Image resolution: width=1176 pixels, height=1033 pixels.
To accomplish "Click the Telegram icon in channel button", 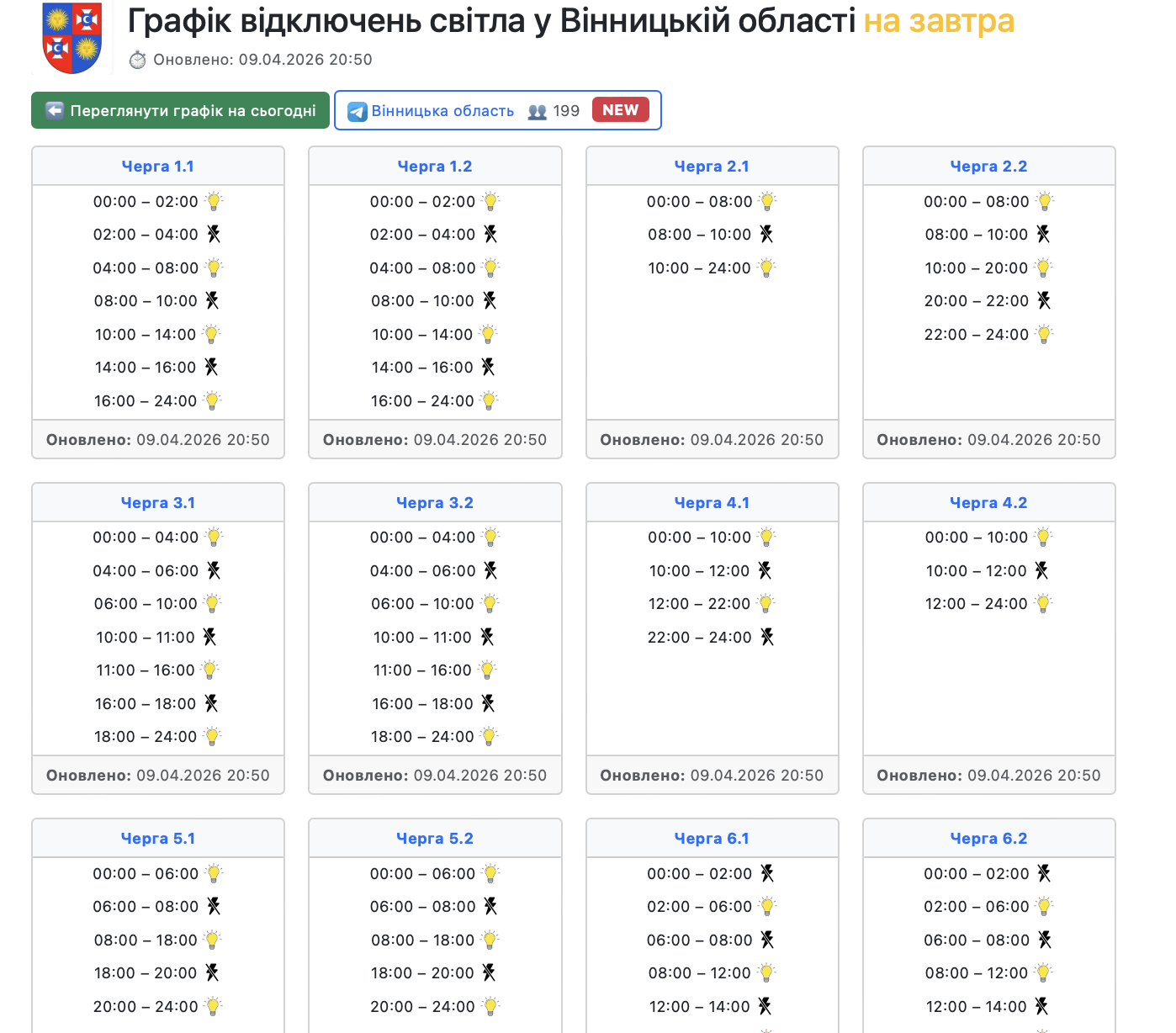I will (358, 111).
